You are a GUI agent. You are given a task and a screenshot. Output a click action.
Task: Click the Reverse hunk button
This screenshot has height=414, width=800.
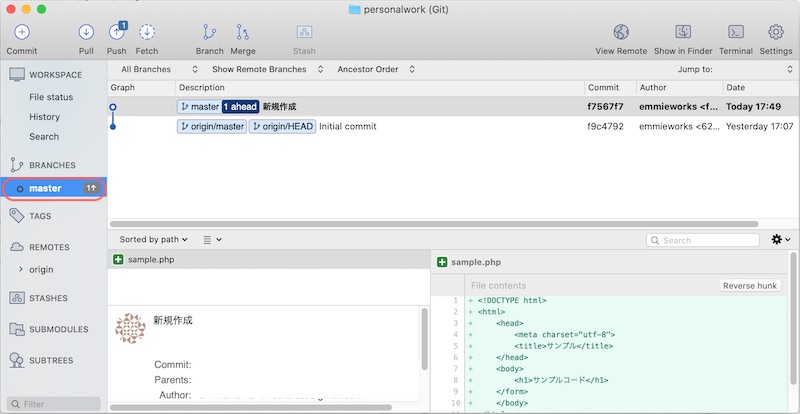click(x=749, y=285)
